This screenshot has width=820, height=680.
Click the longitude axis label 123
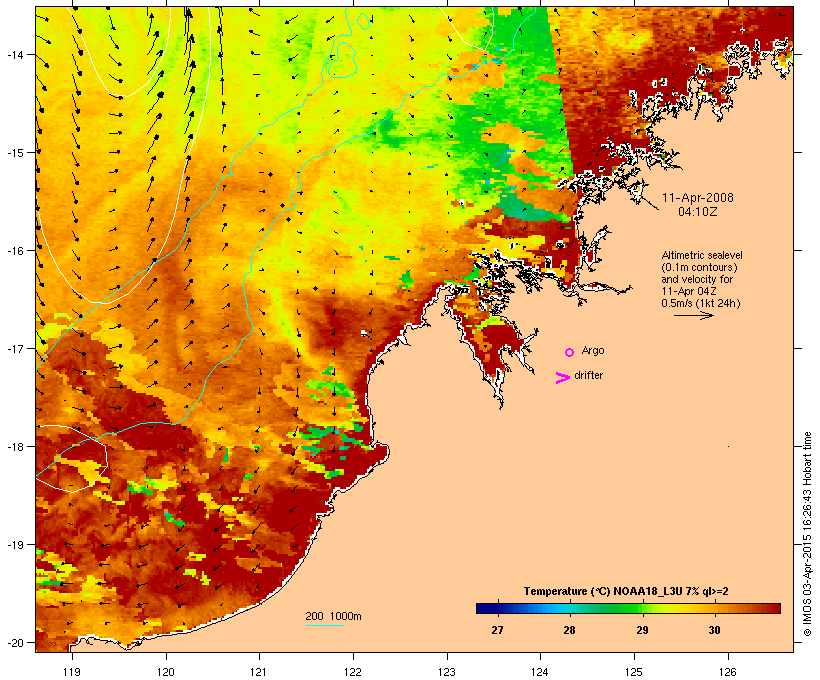447,672
